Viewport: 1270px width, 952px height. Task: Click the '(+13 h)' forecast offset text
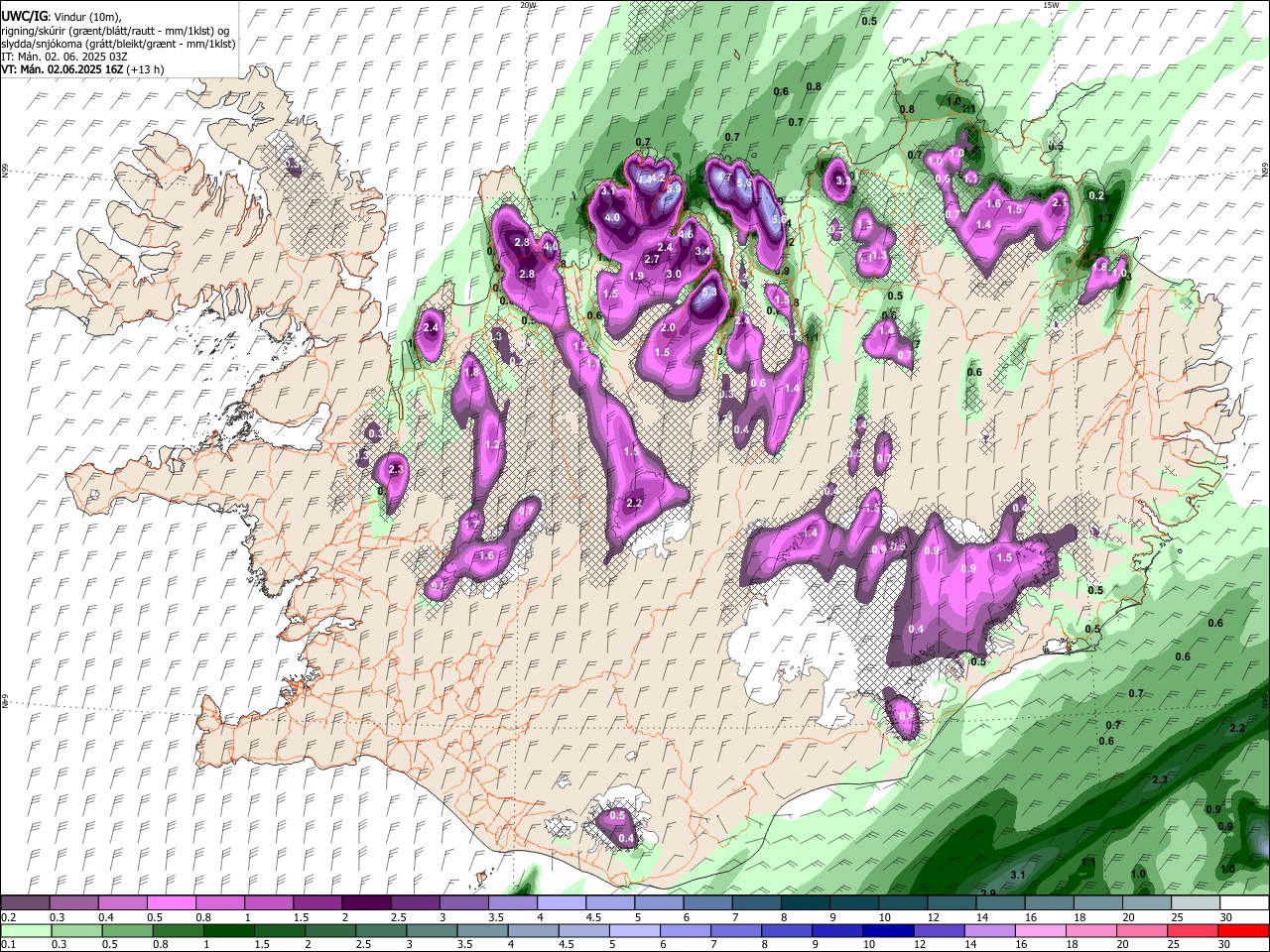coord(145,69)
